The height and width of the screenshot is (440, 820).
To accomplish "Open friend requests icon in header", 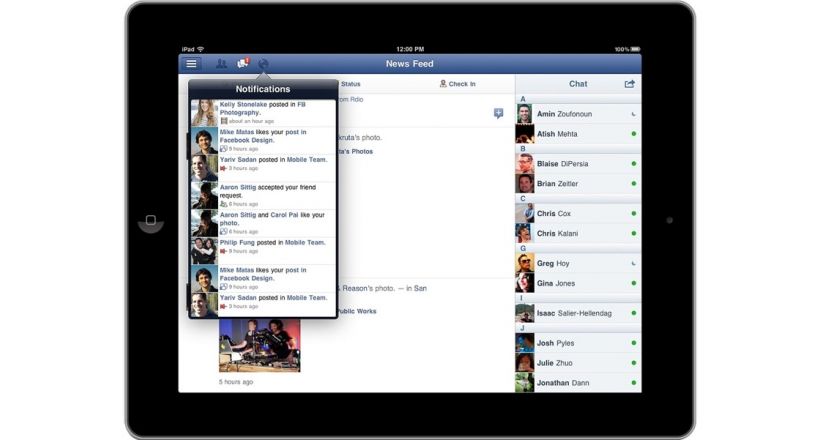I will [221, 64].
